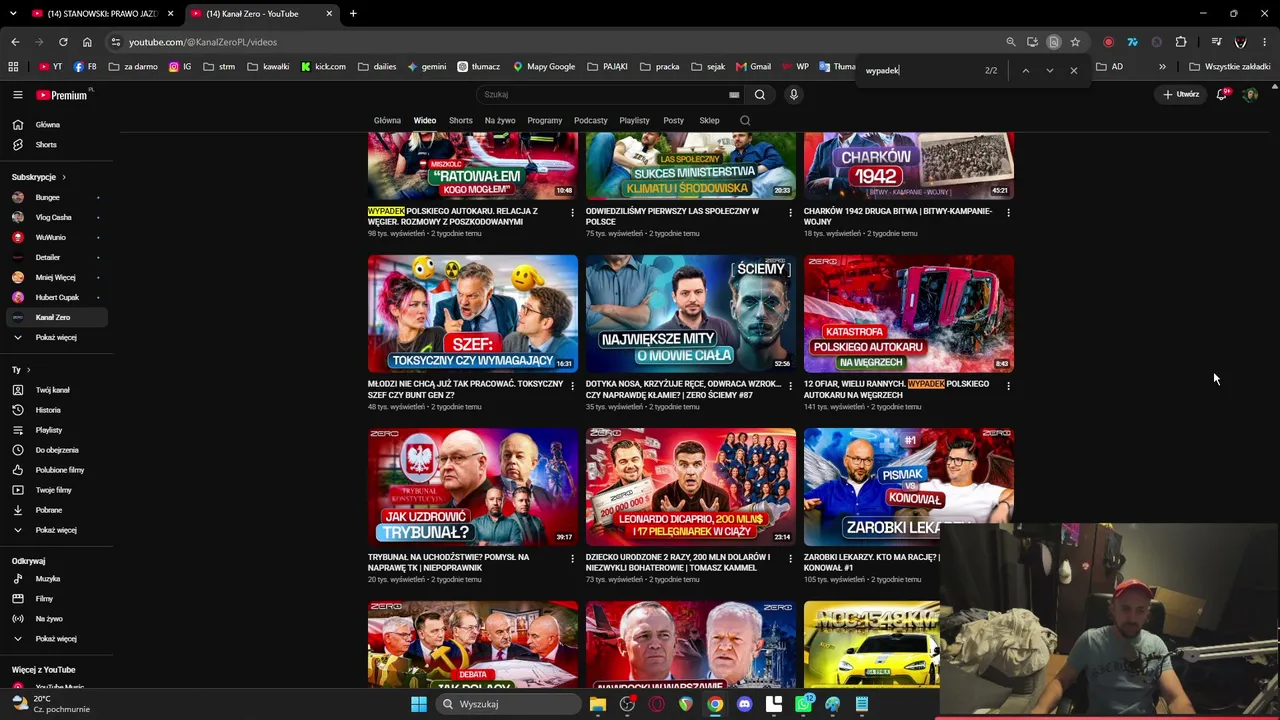Open options menu for MŁODZI NIE CHCĄ video
1280x720 pixels.
(572, 385)
